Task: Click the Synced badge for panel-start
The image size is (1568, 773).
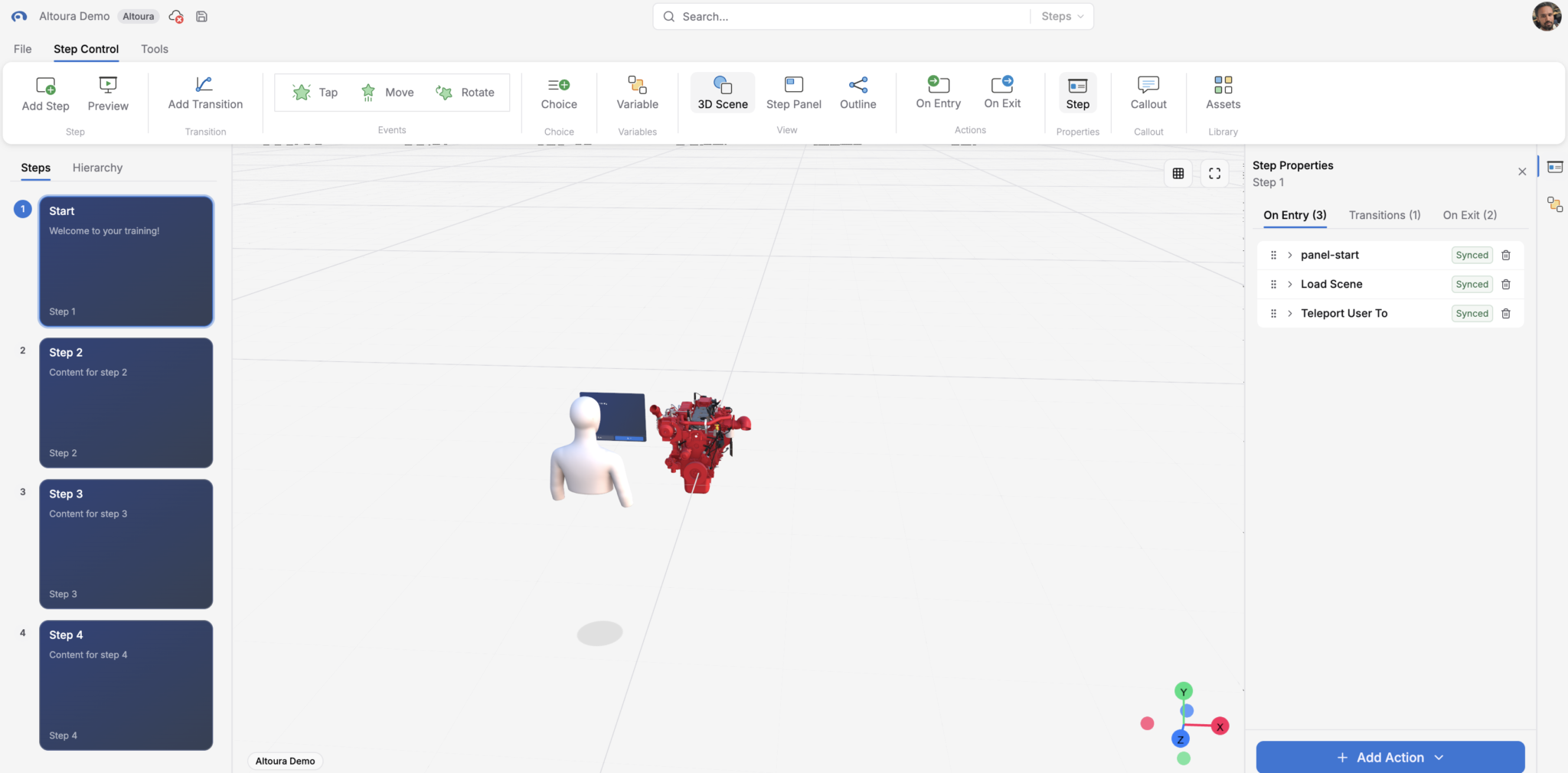Action: tap(1472, 255)
